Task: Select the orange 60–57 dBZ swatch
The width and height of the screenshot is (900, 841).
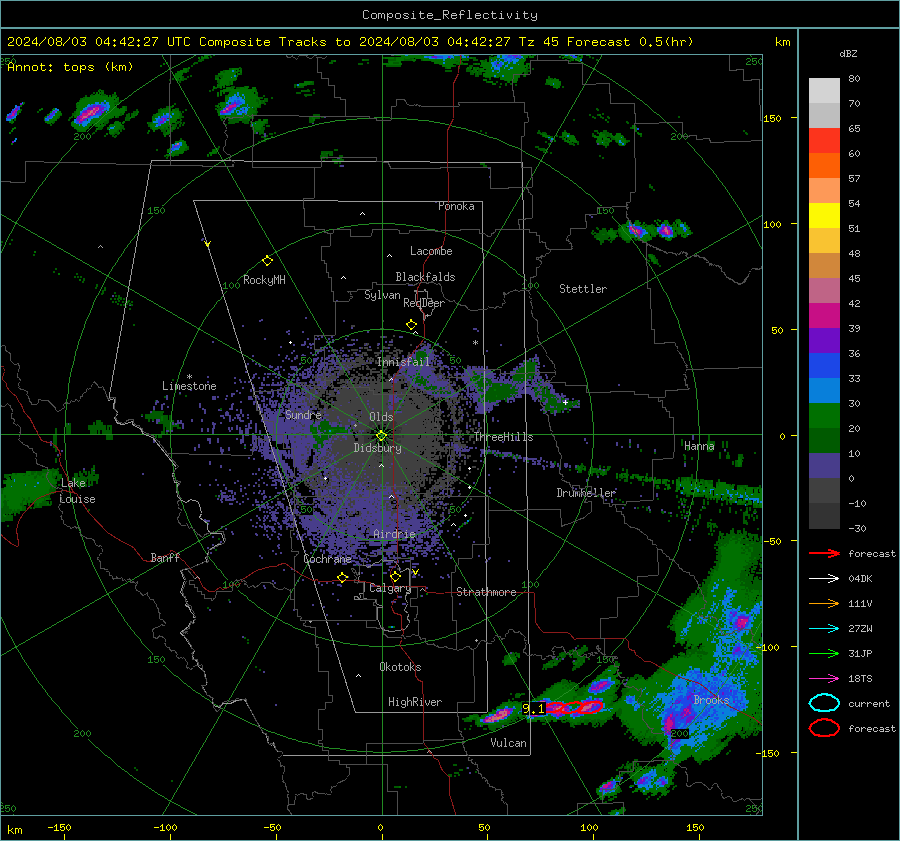Action: tap(824, 166)
